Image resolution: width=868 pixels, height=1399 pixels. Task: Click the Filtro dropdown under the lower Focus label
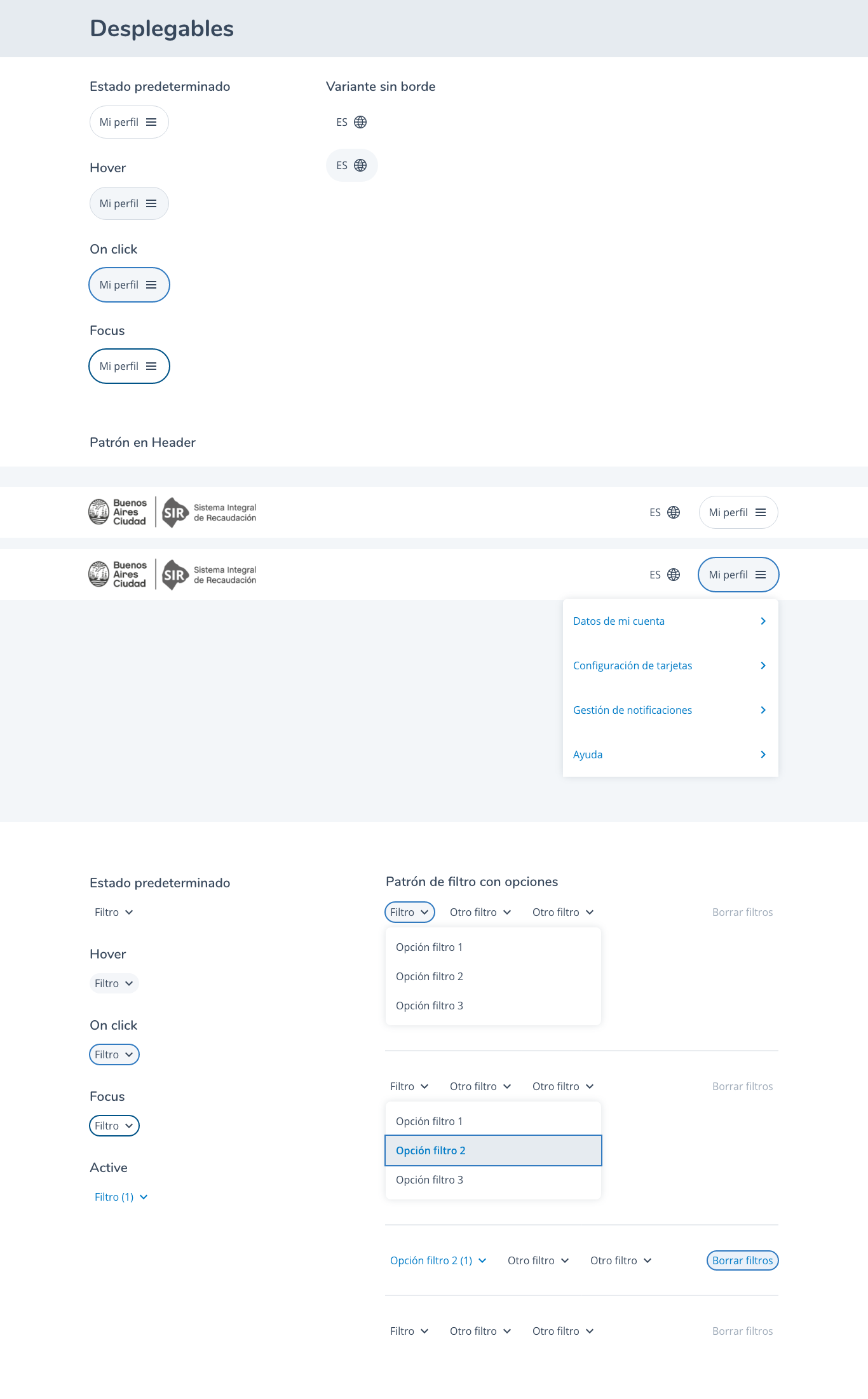114,1126
